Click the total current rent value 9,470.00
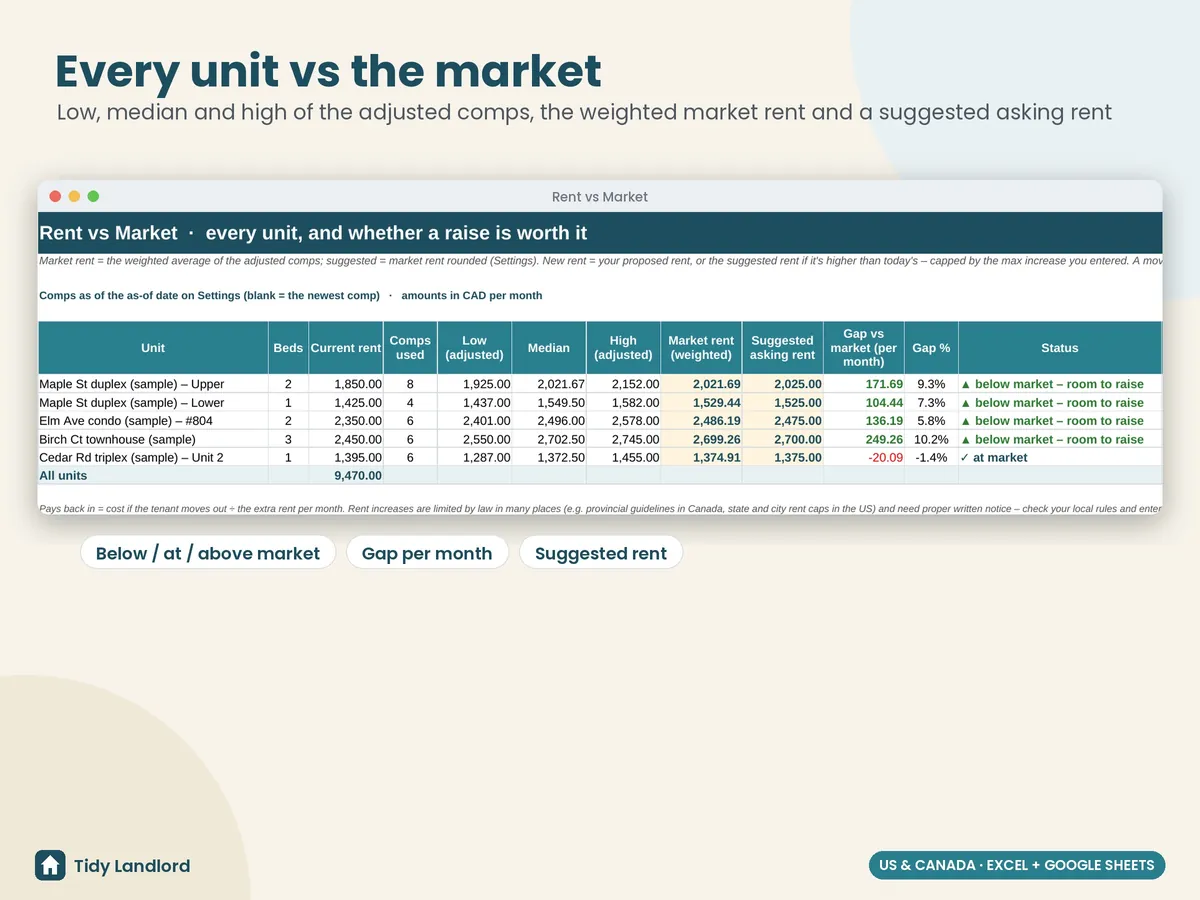1200x900 pixels. (x=346, y=476)
